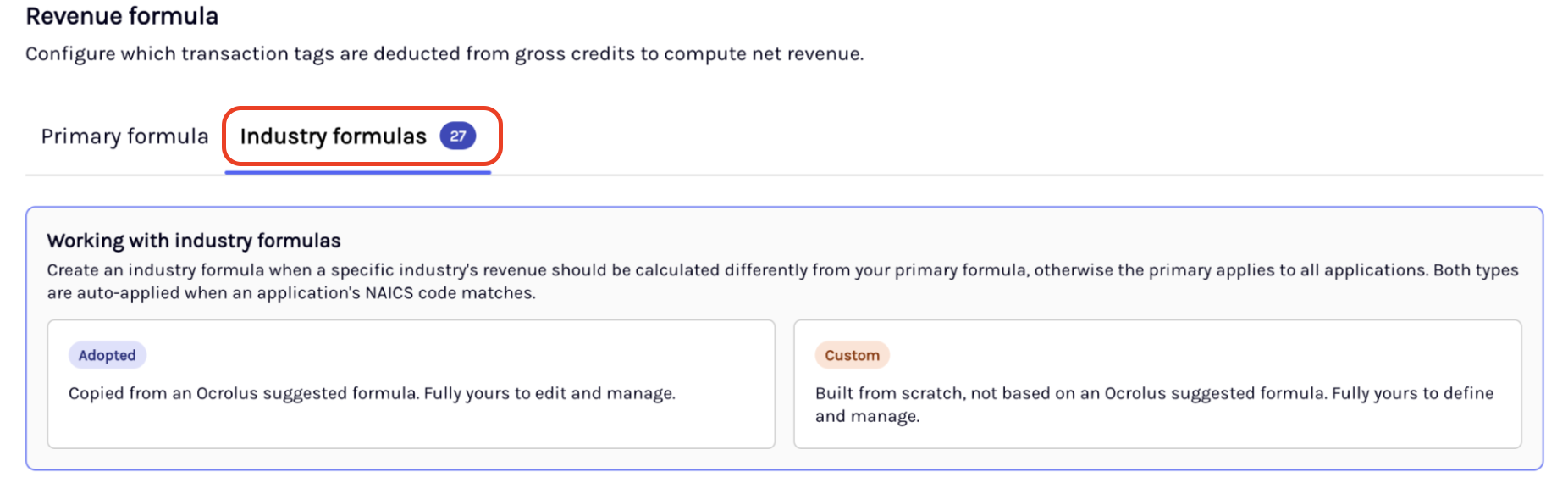Image resolution: width=1568 pixels, height=483 pixels.
Task: Click the 'Configure which transaction tags' description
Action: [444, 54]
